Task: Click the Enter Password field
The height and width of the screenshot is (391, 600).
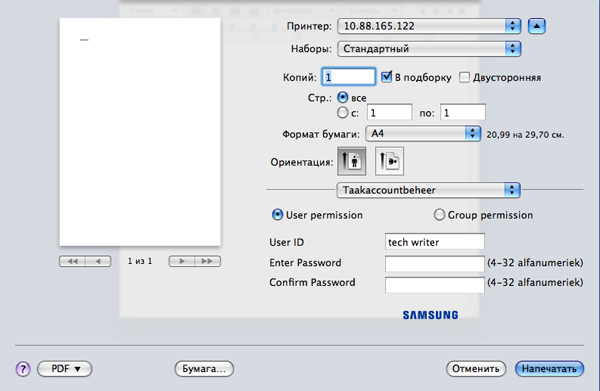Action: point(435,264)
